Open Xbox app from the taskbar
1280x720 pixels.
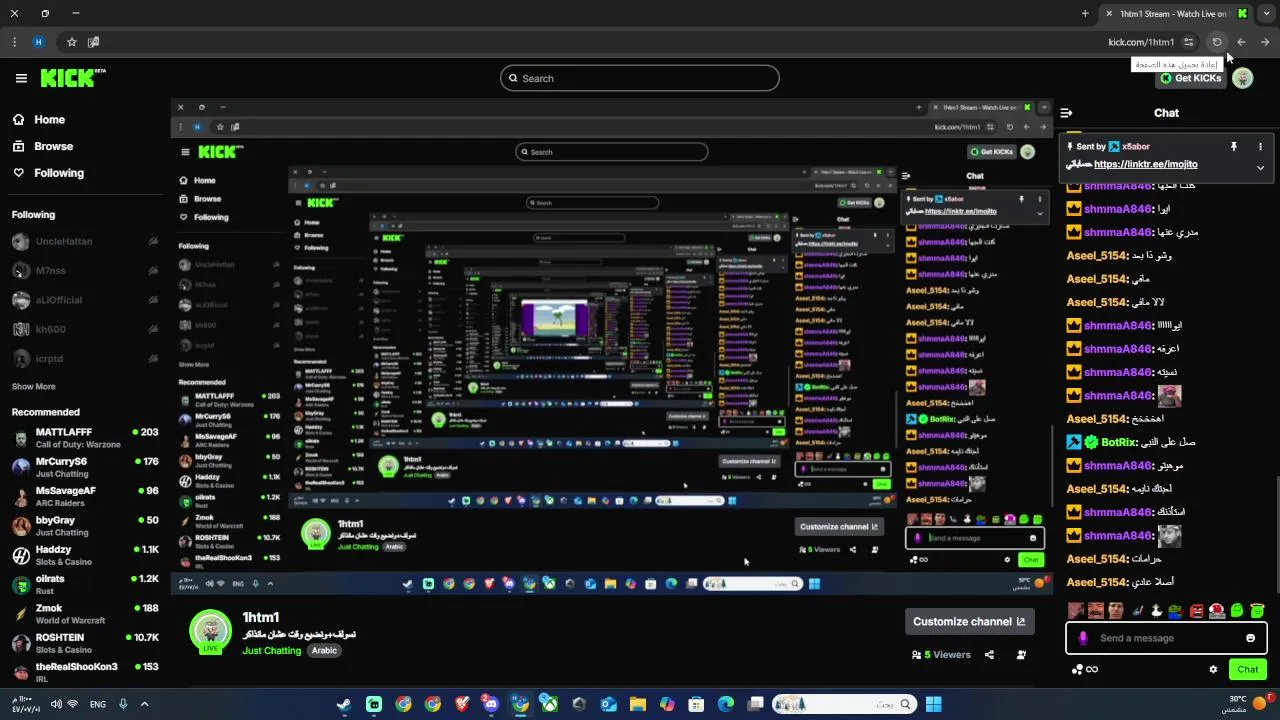(x=550, y=704)
